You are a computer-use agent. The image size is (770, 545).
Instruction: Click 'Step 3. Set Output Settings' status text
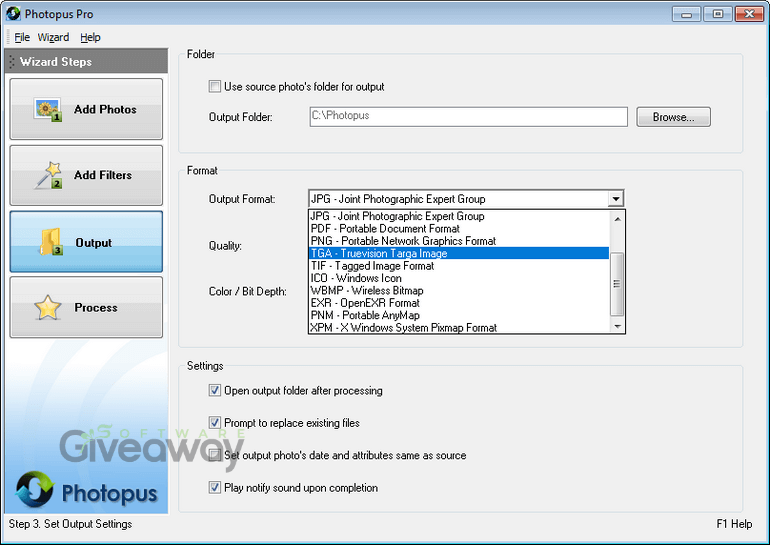70,524
